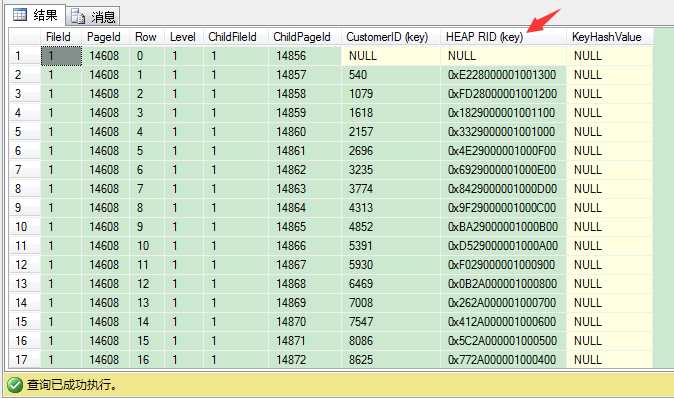
Task: Click CustomerID cell 5391
Action: point(391,246)
